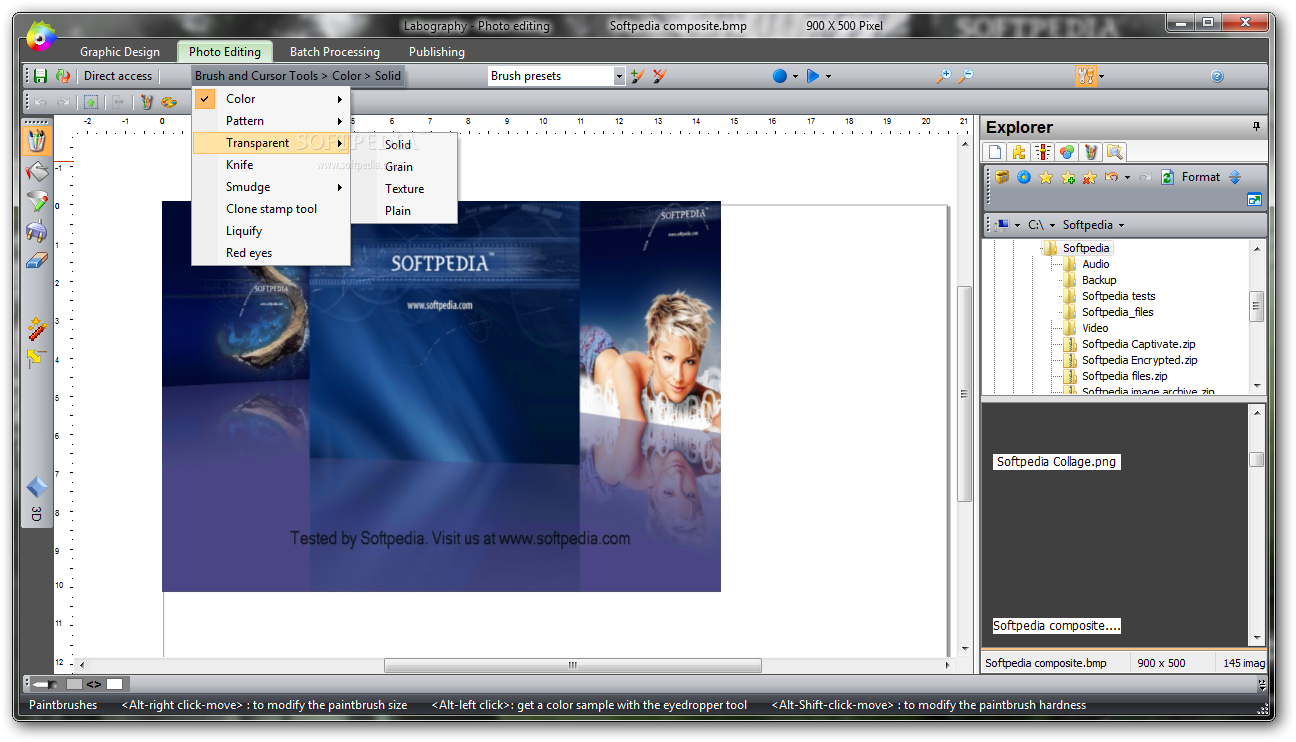Switch to the Batch Processing tab
This screenshot has width=1296, height=742.
click(x=335, y=52)
